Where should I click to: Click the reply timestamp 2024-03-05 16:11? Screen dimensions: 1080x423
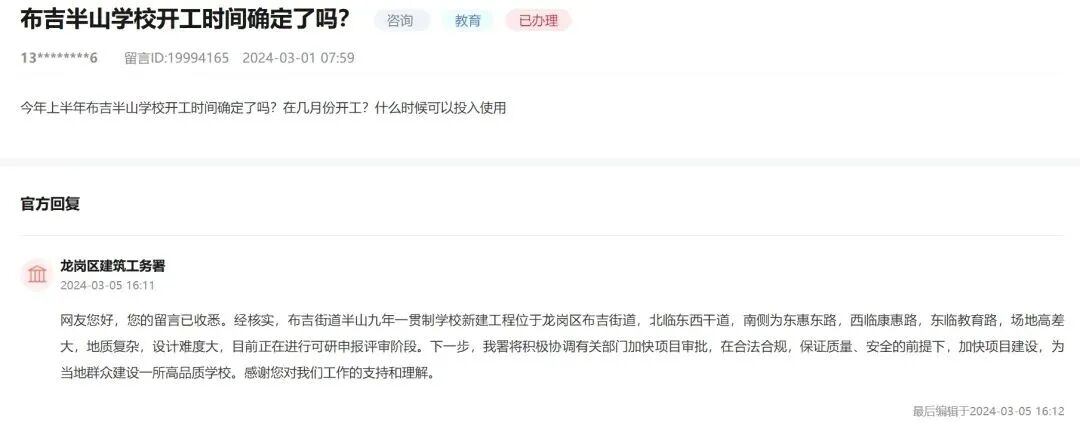click(107, 285)
